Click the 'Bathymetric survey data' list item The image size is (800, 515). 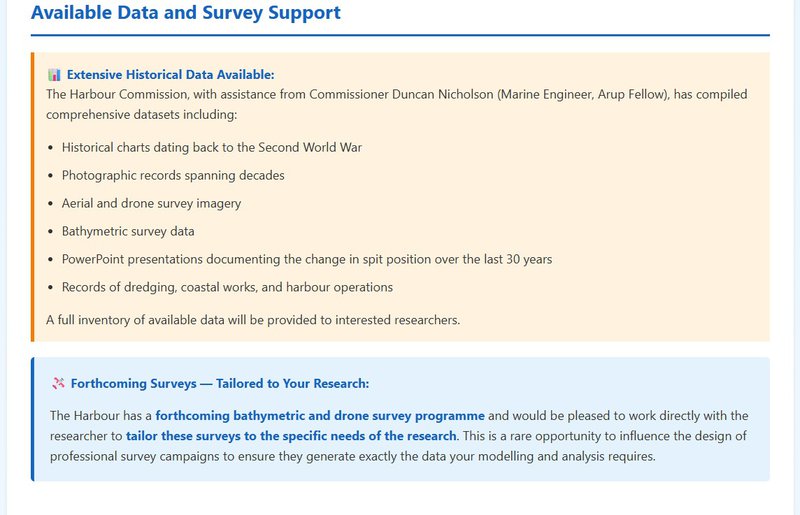click(x=128, y=232)
